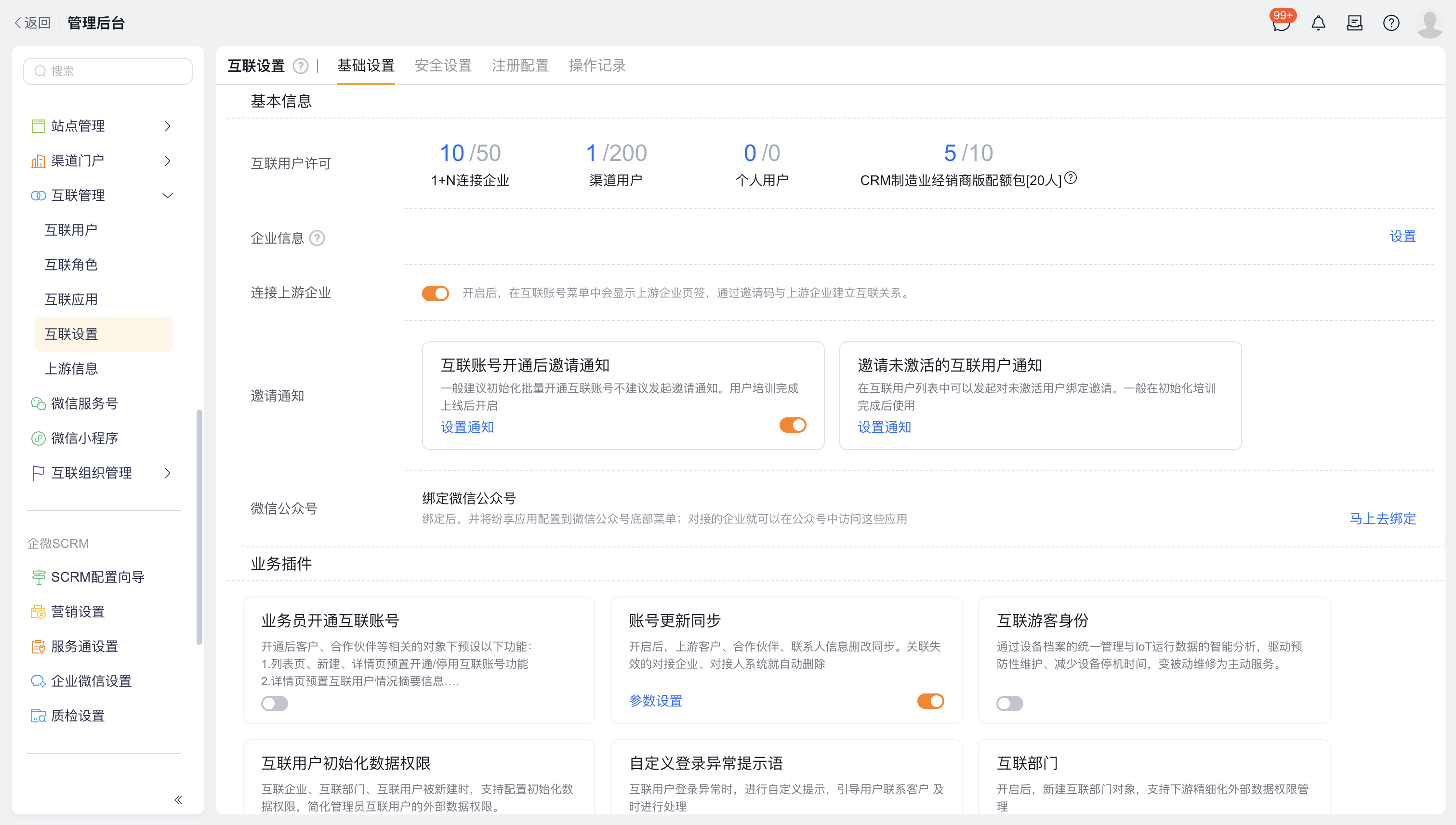Open the help question mark in the top bar

coord(1391,23)
